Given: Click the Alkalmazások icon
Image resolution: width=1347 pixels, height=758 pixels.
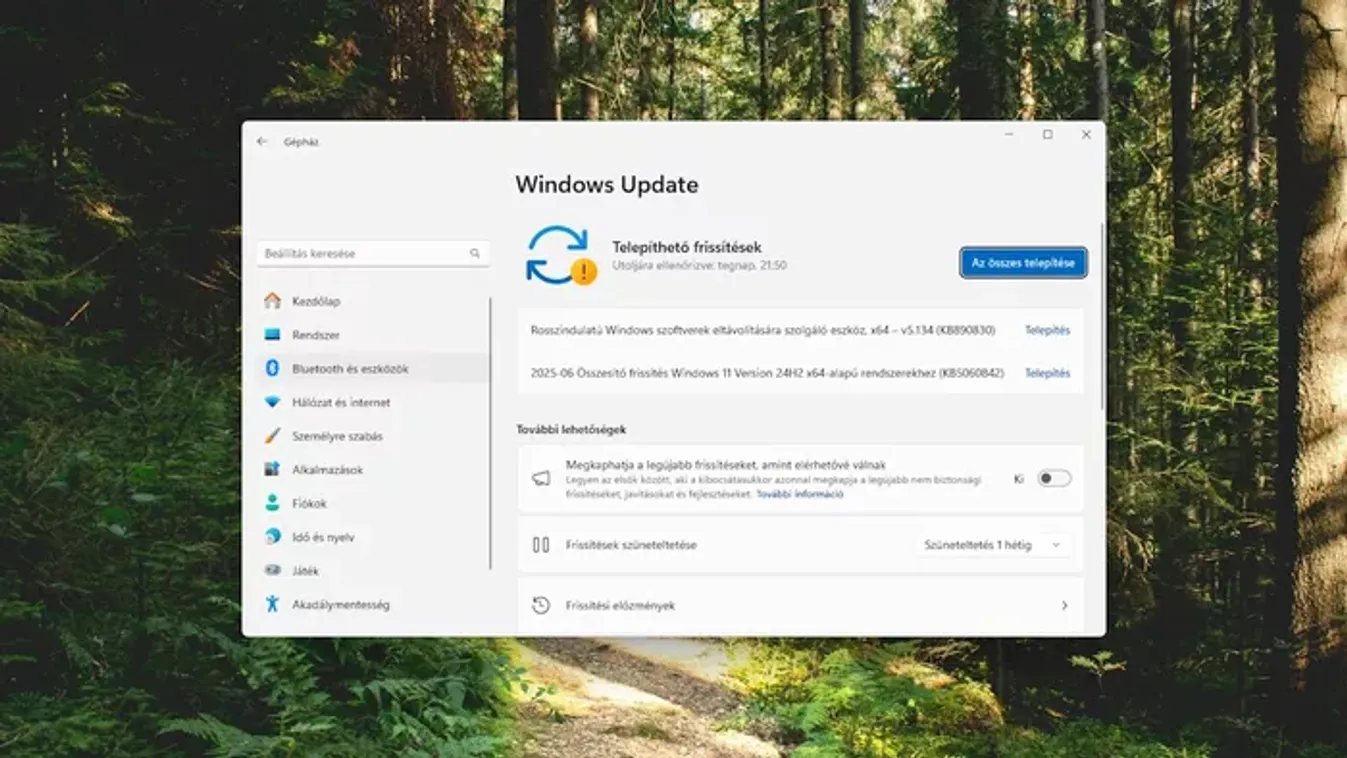Looking at the screenshot, I should (272, 469).
